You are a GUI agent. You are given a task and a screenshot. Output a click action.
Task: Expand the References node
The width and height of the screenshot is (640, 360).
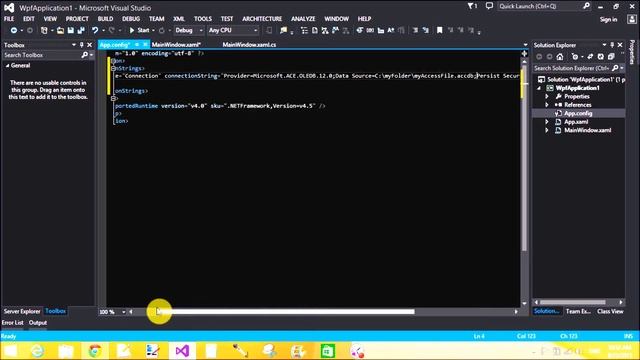[547, 105]
